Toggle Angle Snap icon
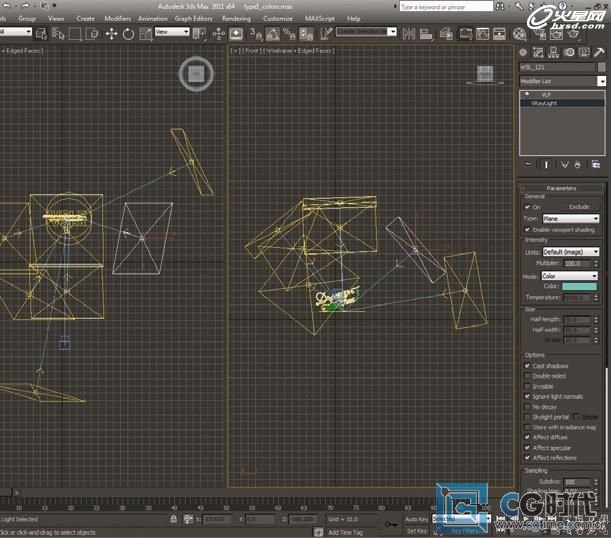The width and height of the screenshot is (611, 538). tap(272, 34)
